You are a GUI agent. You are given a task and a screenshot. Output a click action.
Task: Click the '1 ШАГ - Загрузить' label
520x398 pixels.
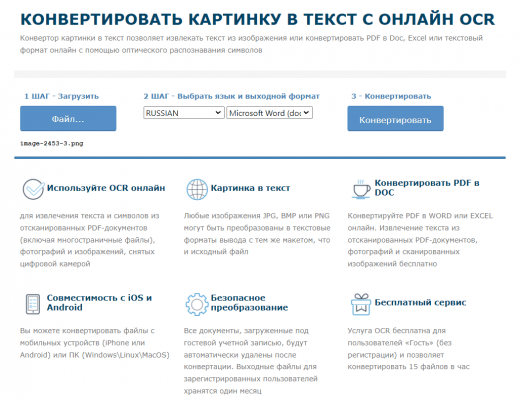(x=61, y=96)
